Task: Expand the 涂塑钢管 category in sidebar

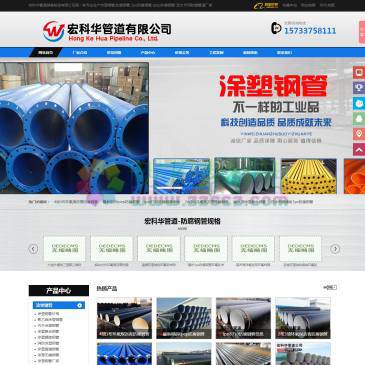Action: 59,305
